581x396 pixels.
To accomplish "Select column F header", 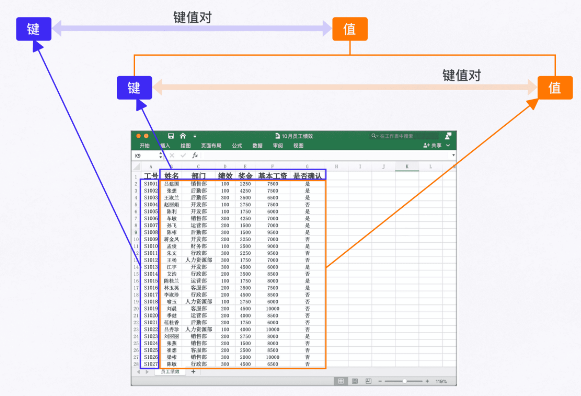I will click(272, 167).
